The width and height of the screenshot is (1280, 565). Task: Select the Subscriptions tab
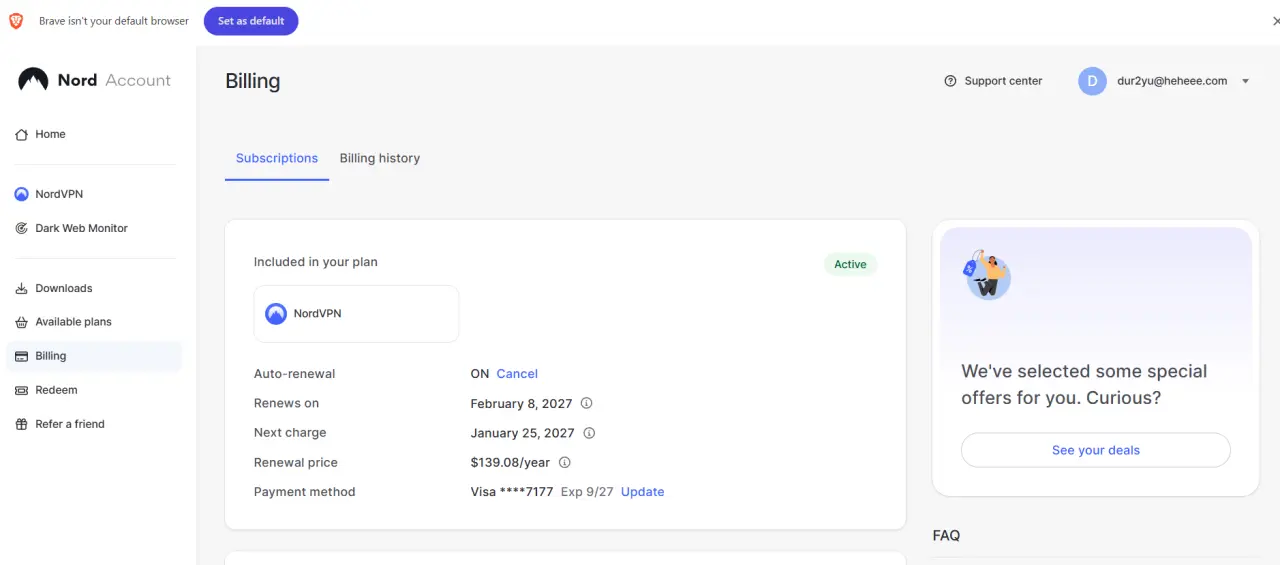[x=277, y=158]
